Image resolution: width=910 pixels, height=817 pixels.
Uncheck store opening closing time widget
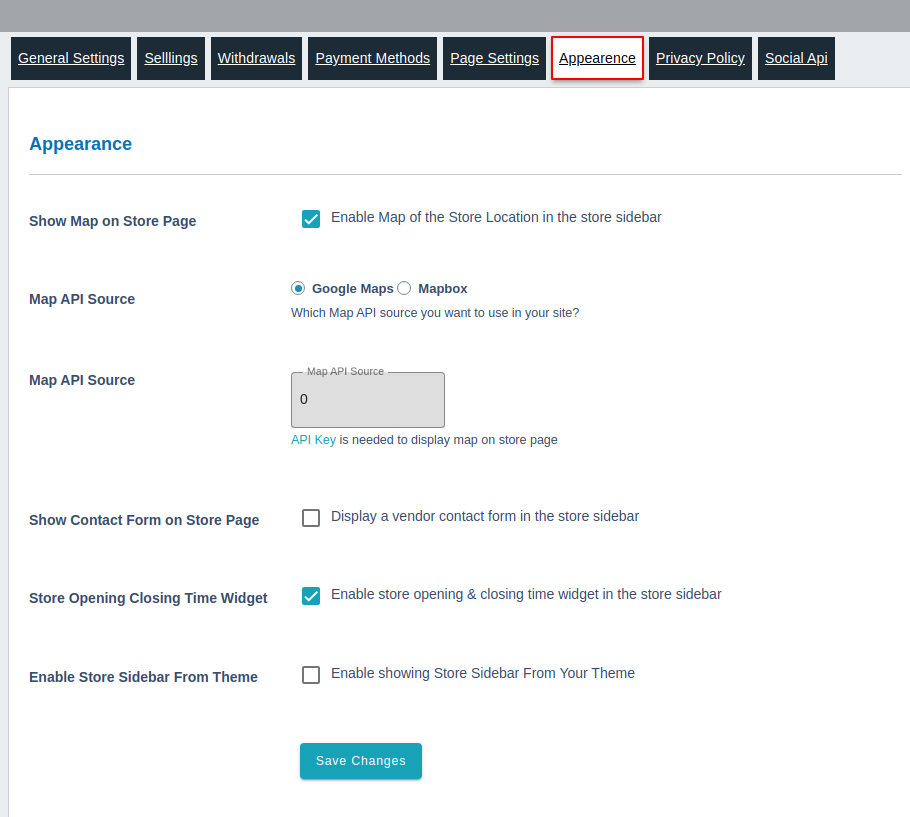311,595
